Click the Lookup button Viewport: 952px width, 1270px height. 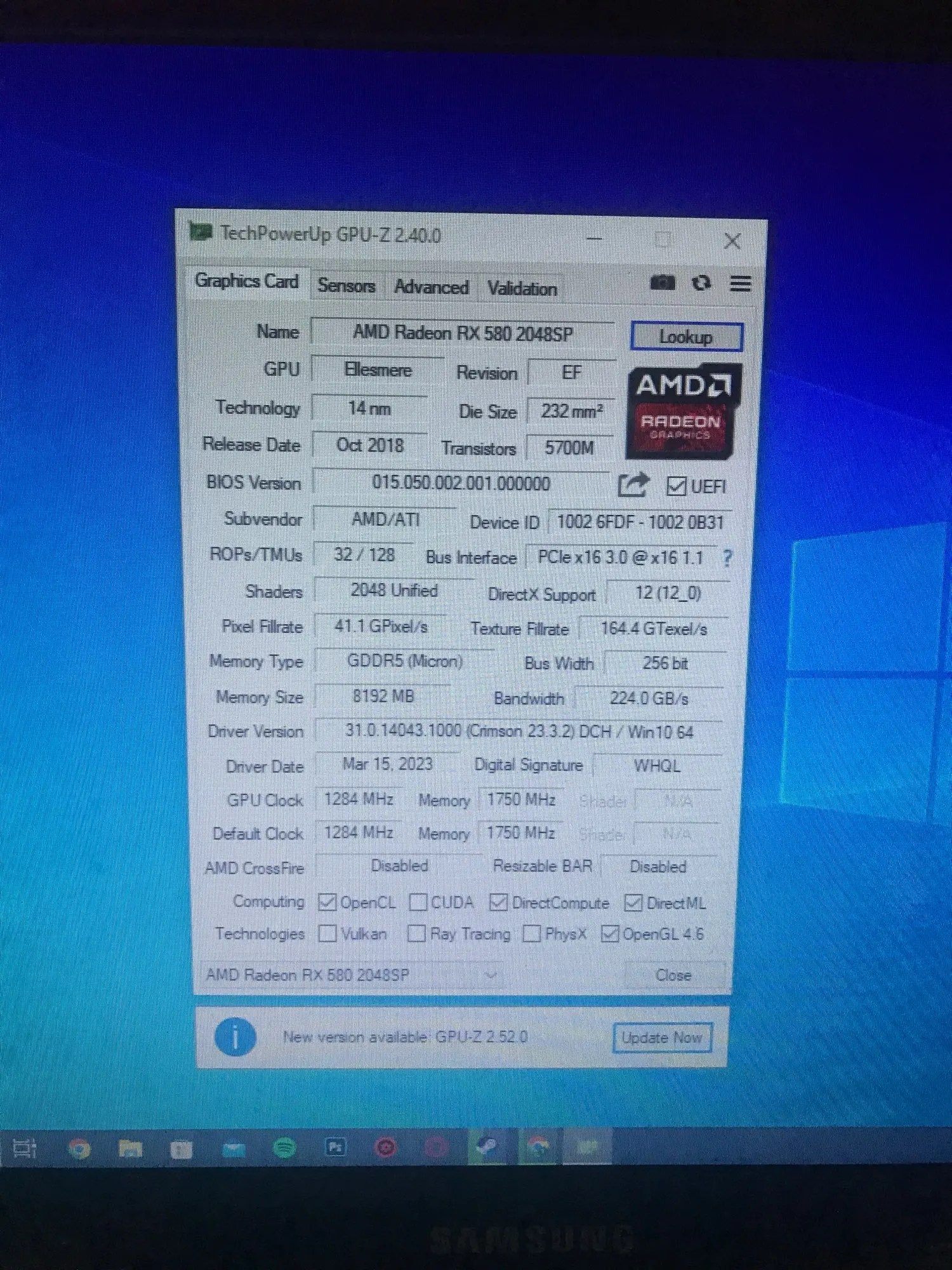(x=686, y=337)
